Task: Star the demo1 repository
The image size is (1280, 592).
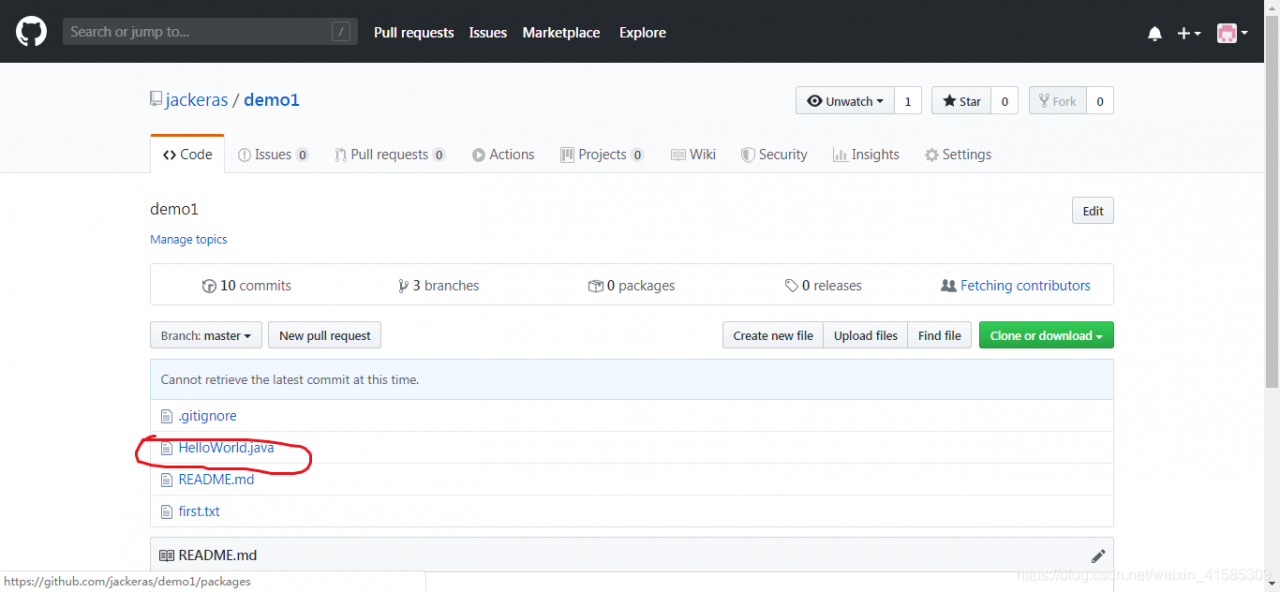Action: point(961,101)
